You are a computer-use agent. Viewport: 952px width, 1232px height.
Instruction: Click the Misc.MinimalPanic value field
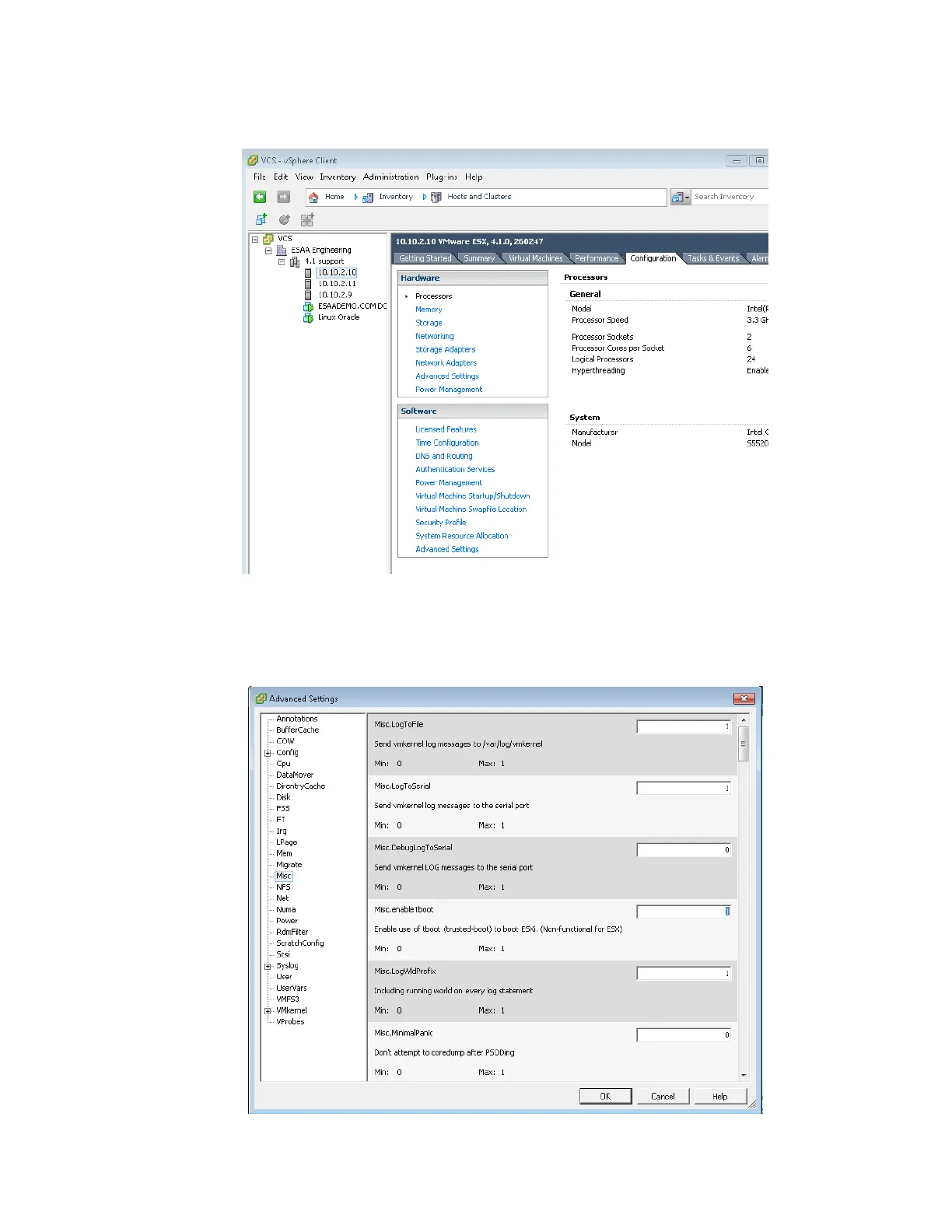(x=684, y=1035)
